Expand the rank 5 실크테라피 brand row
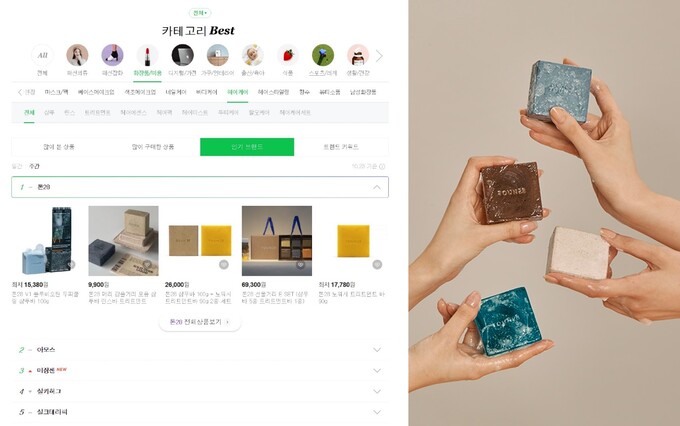Image resolution: width=680 pixels, height=426 pixels. coord(200,412)
